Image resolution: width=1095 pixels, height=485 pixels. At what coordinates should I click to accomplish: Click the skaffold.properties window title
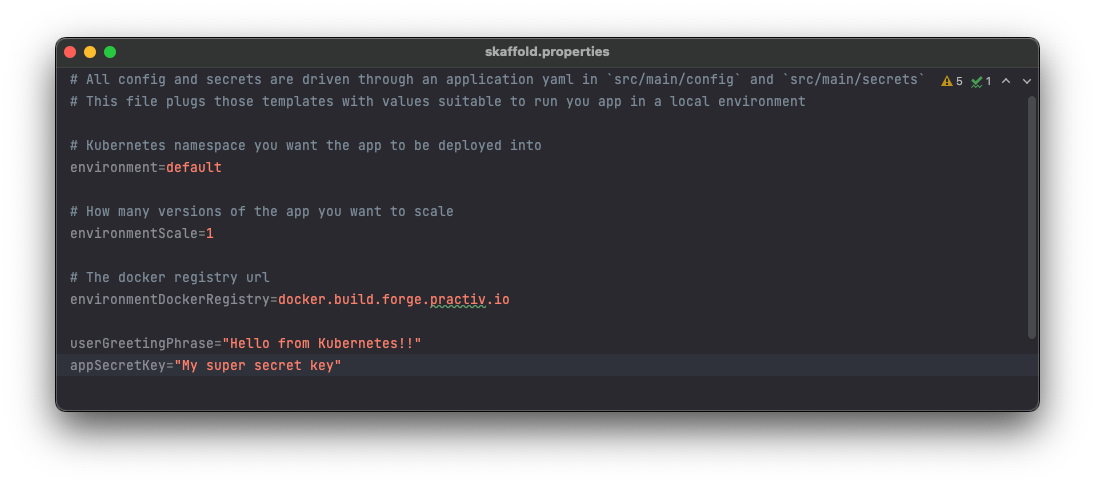[x=547, y=52]
